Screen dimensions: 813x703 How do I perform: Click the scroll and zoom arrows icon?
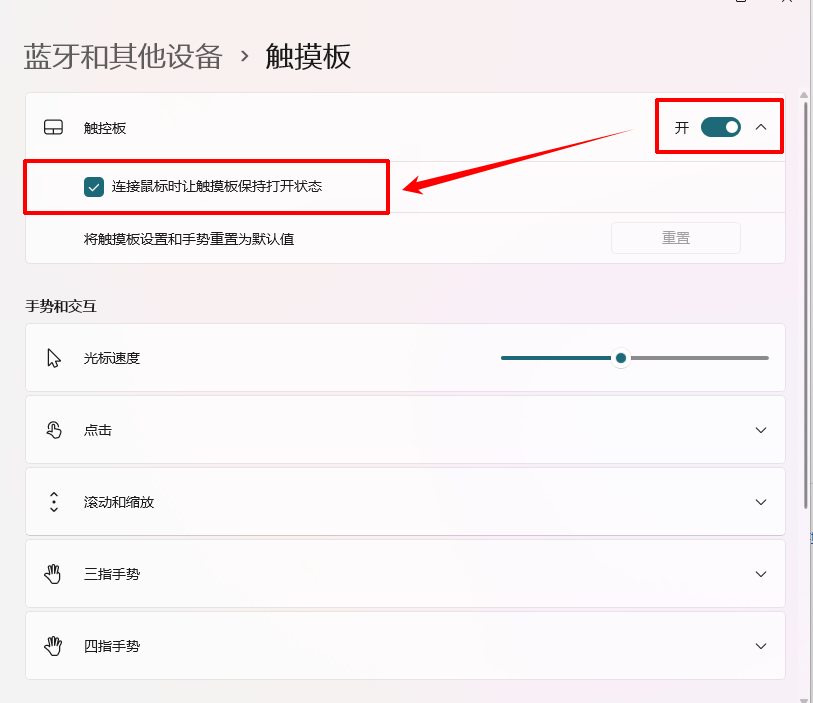pyautogui.click(x=54, y=502)
